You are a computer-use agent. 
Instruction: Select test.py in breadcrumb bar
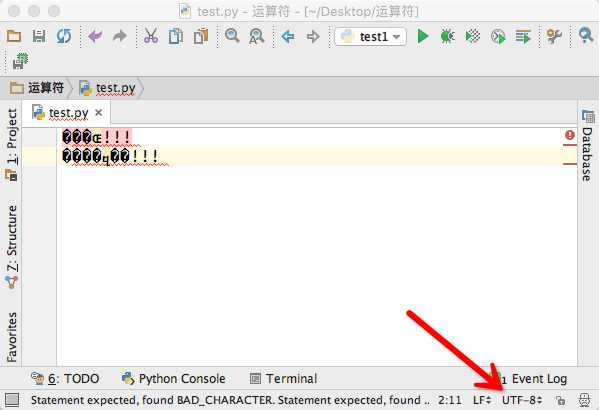107,88
